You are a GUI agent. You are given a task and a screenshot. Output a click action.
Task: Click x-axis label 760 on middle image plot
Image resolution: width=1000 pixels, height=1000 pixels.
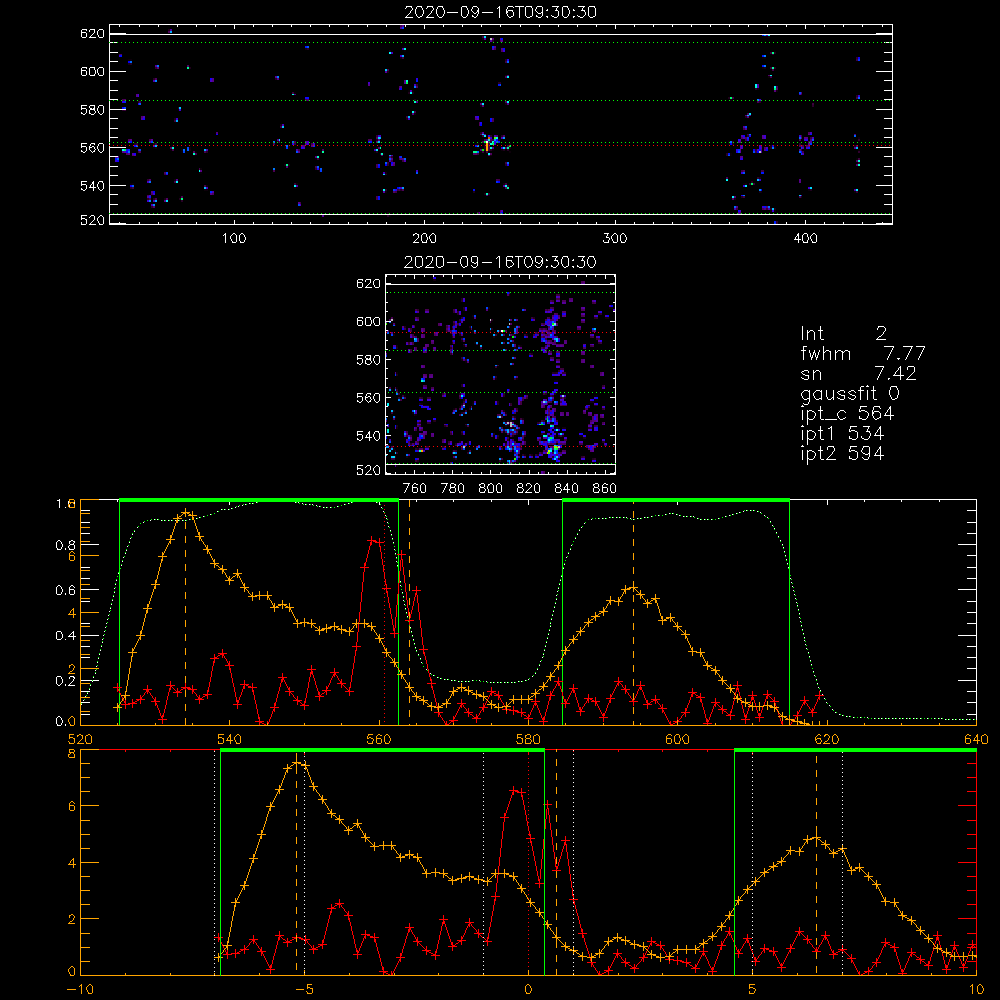coord(415,489)
